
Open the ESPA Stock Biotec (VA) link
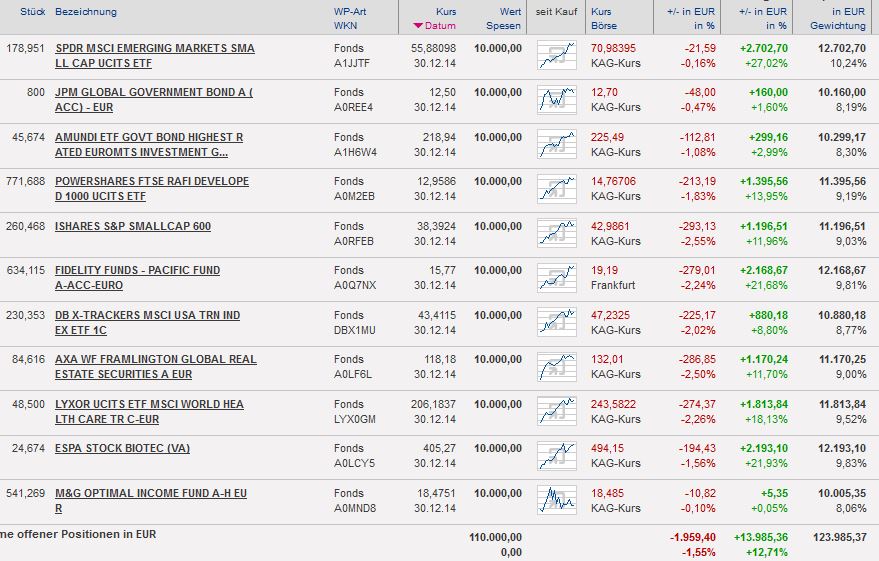coord(122,448)
